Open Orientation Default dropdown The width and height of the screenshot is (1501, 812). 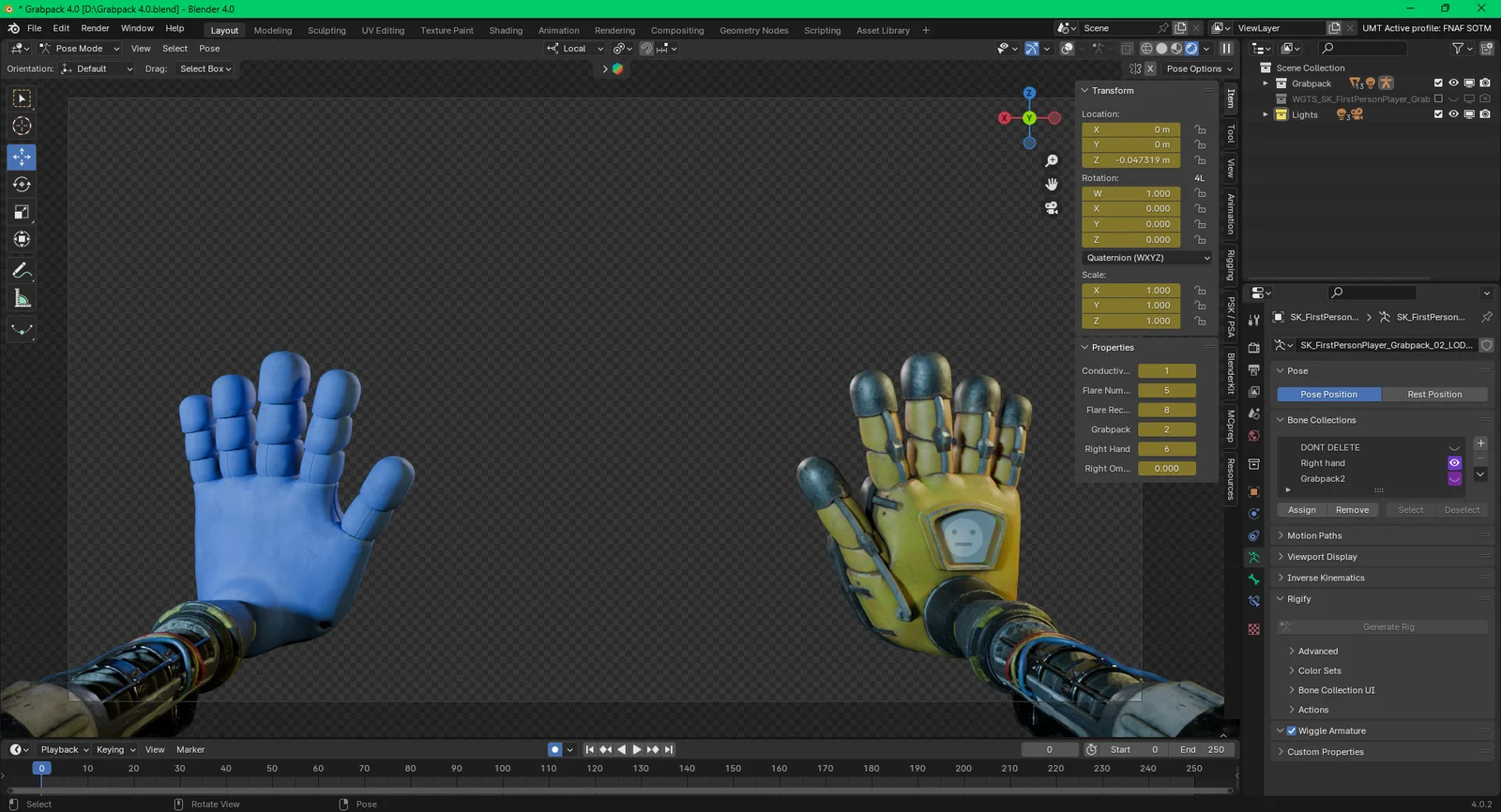(x=97, y=68)
